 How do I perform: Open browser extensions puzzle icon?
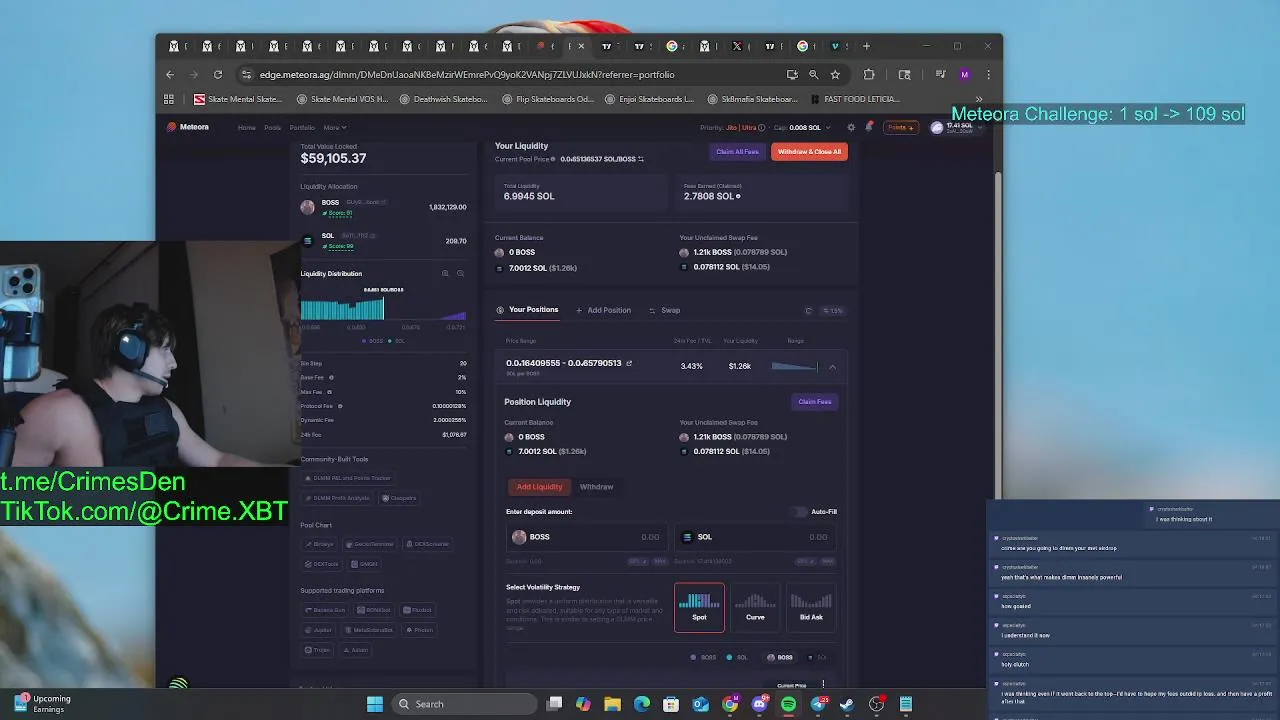(869, 74)
